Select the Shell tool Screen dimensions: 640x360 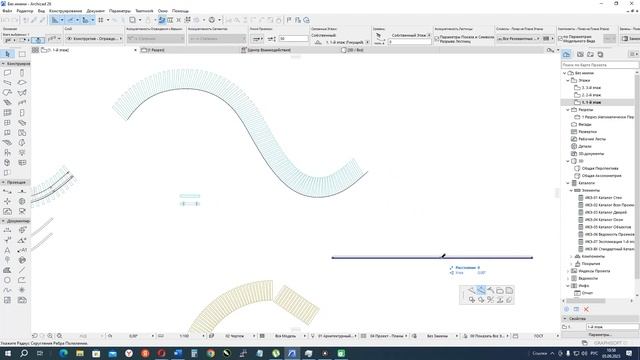22,93
